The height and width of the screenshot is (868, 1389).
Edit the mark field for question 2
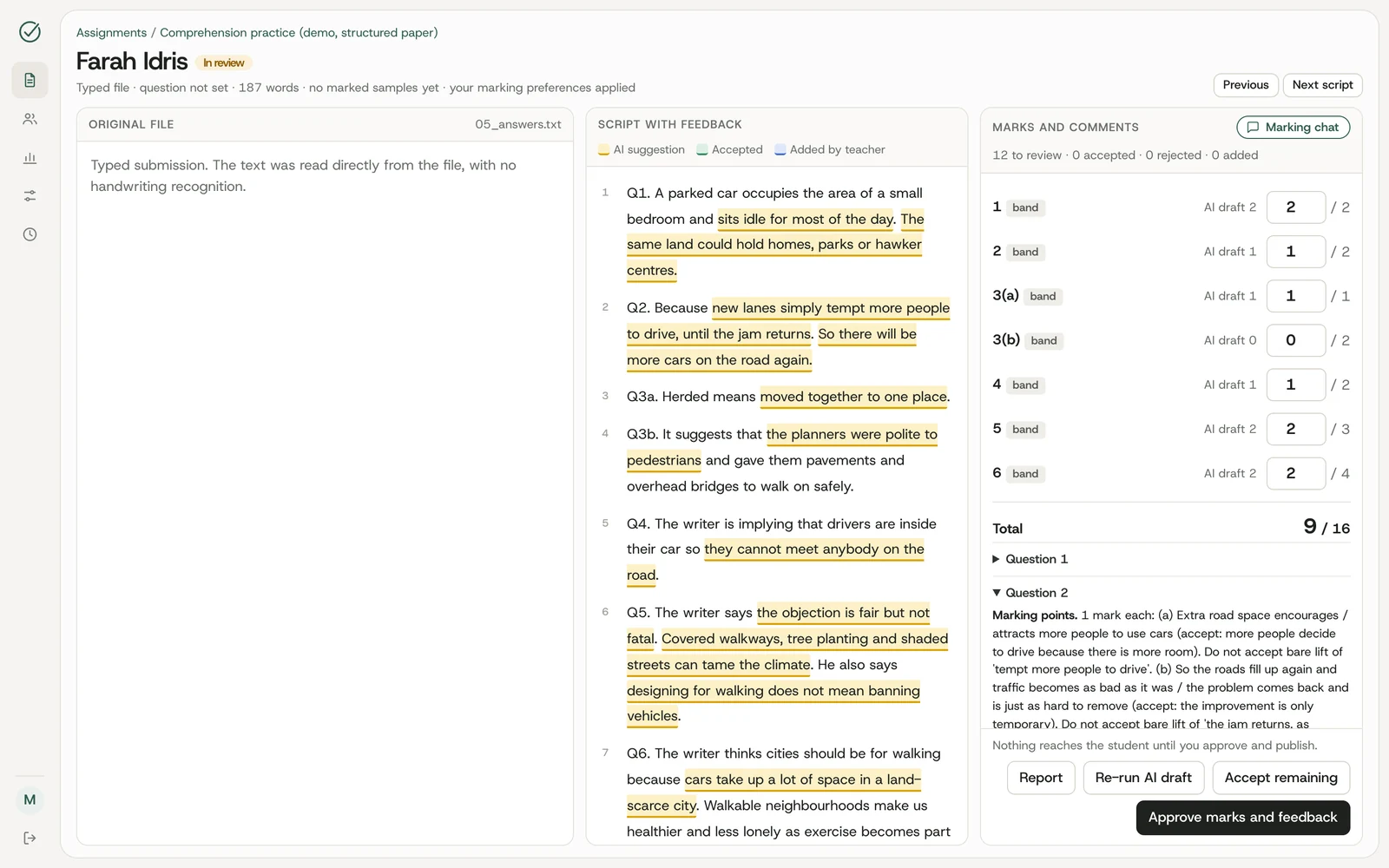pyautogui.click(x=1295, y=252)
